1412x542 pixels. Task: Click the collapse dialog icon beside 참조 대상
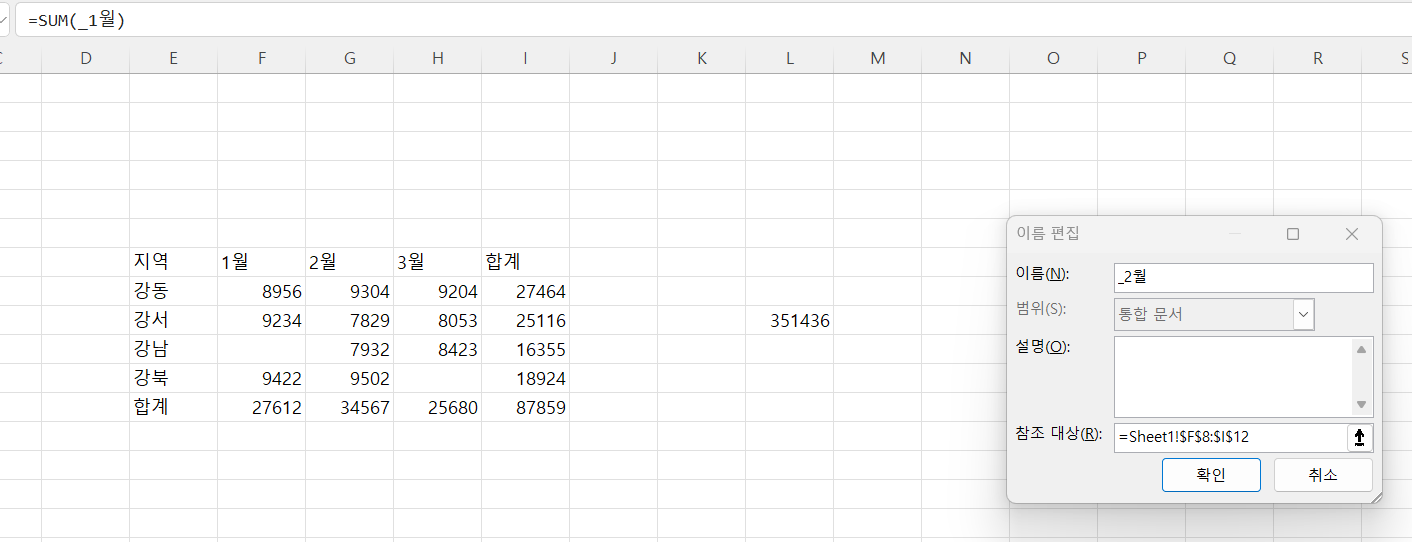pyautogui.click(x=1360, y=437)
